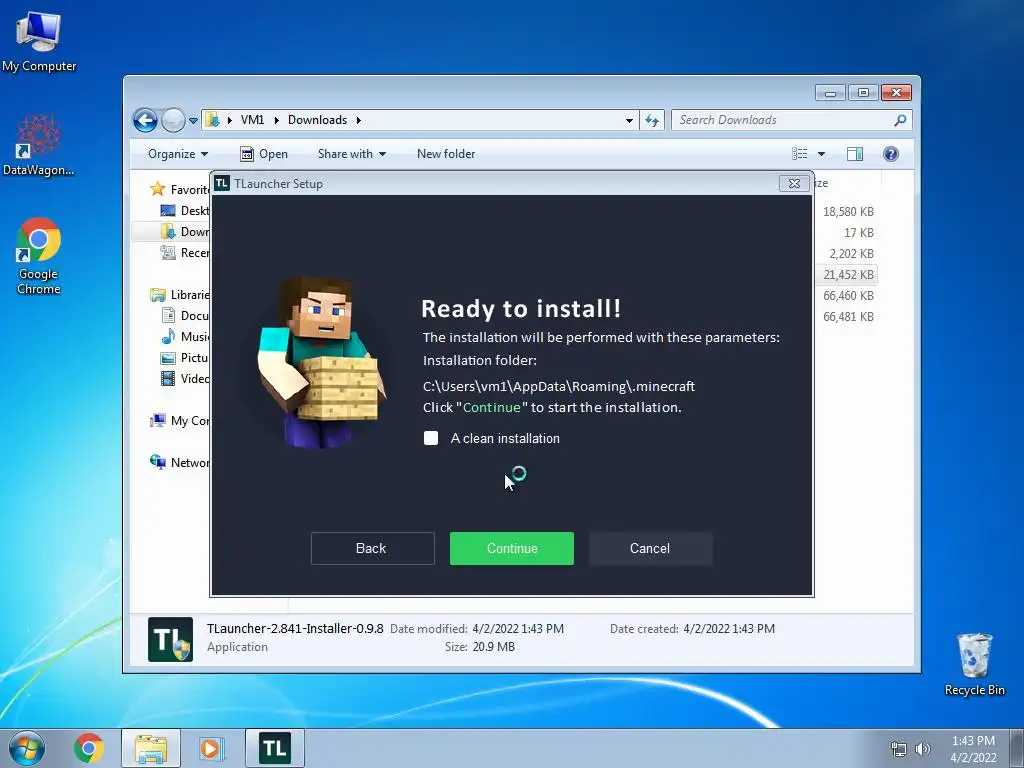Open the Share with menu

351,154
